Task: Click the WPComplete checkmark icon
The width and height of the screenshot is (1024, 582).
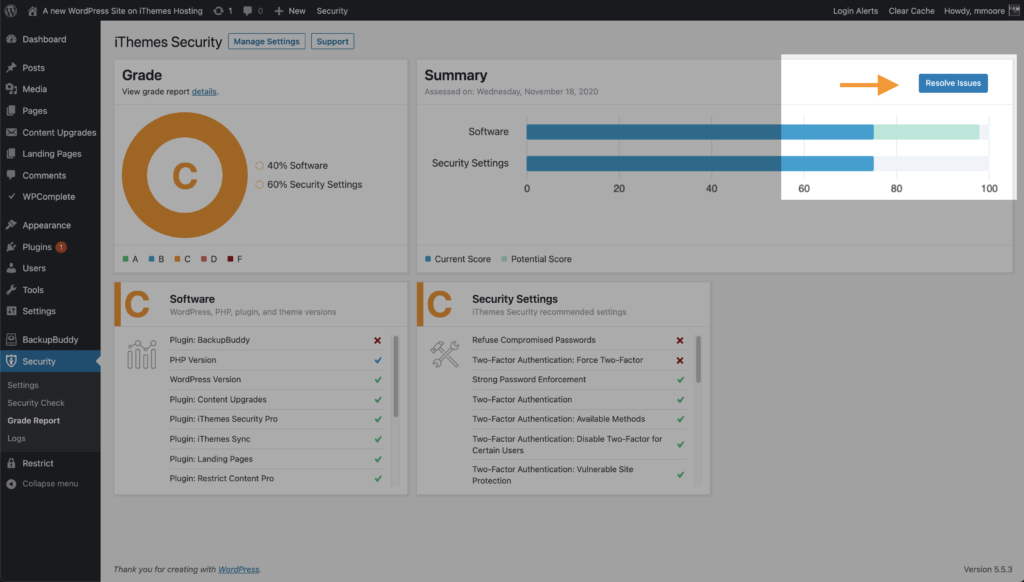Action: [11, 197]
